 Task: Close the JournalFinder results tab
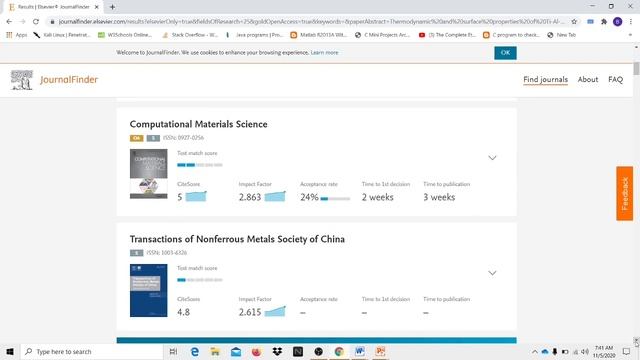pos(97,7)
